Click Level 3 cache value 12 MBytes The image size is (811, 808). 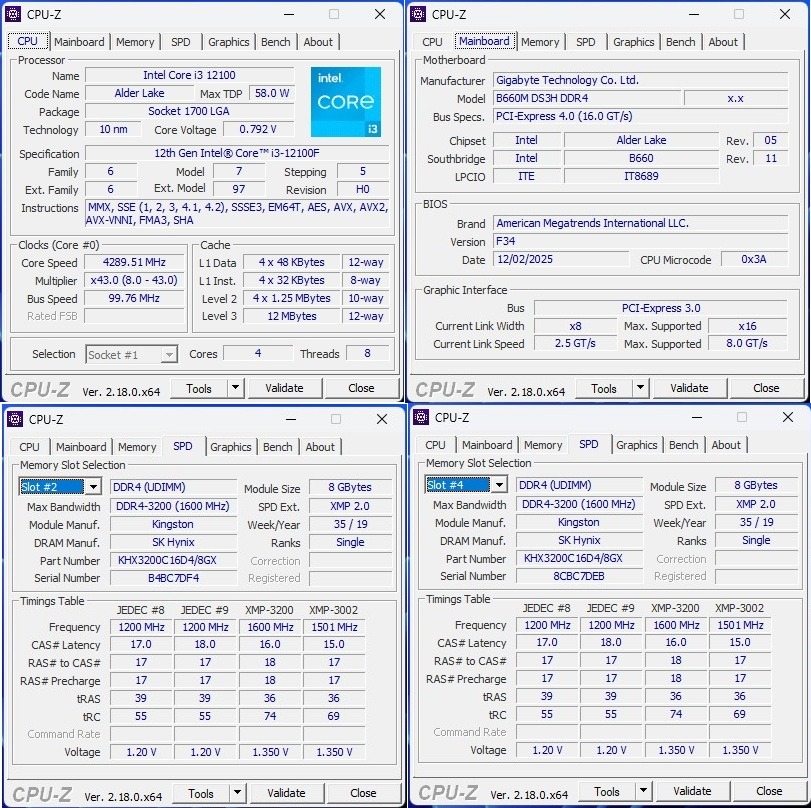point(292,316)
